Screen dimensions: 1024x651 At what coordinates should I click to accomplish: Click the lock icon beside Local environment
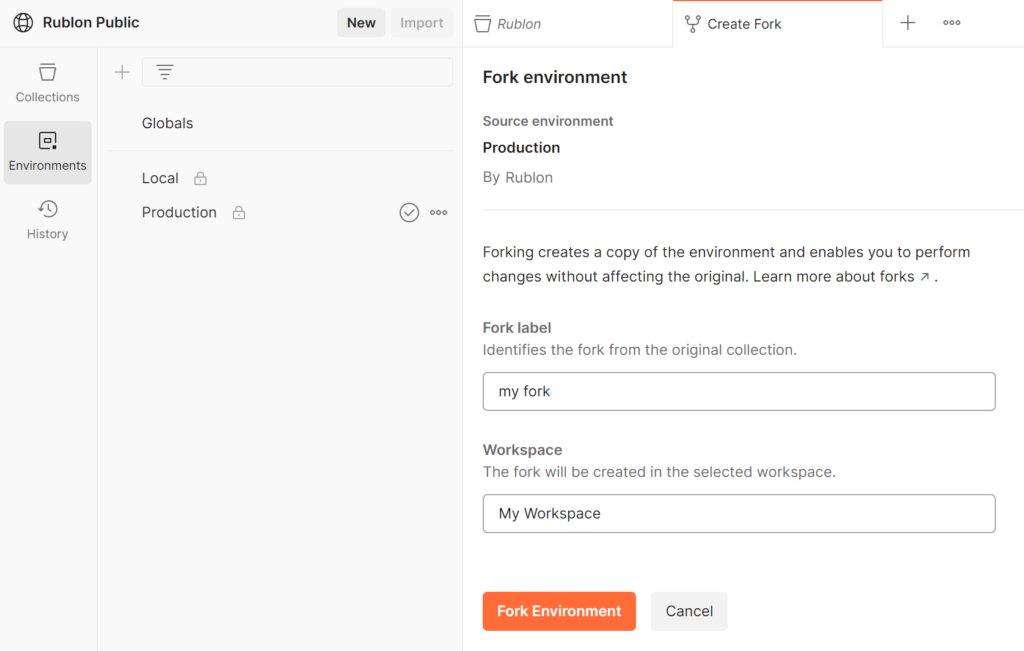point(198,178)
